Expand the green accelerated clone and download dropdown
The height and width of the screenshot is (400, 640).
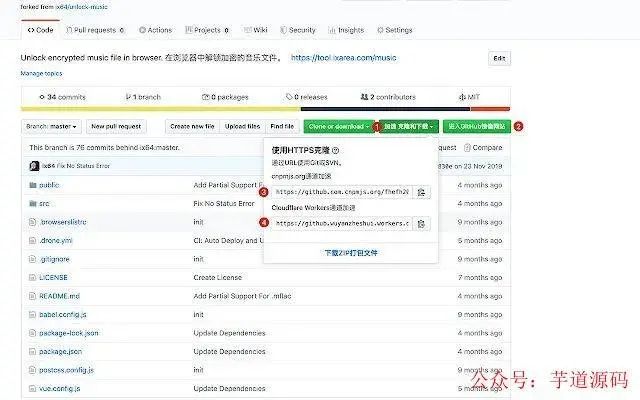[x=409, y=127]
